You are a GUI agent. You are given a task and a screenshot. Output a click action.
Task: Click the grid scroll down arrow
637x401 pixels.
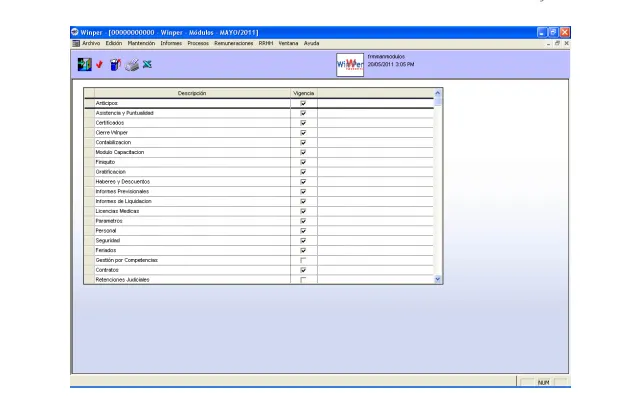(438, 279)
